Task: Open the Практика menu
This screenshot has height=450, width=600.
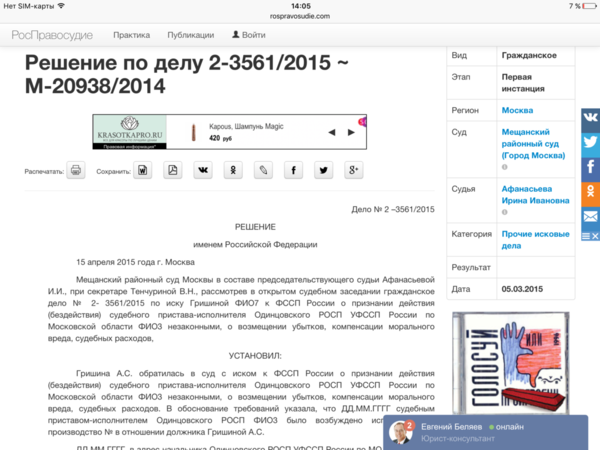Action: tap(131, 34)
